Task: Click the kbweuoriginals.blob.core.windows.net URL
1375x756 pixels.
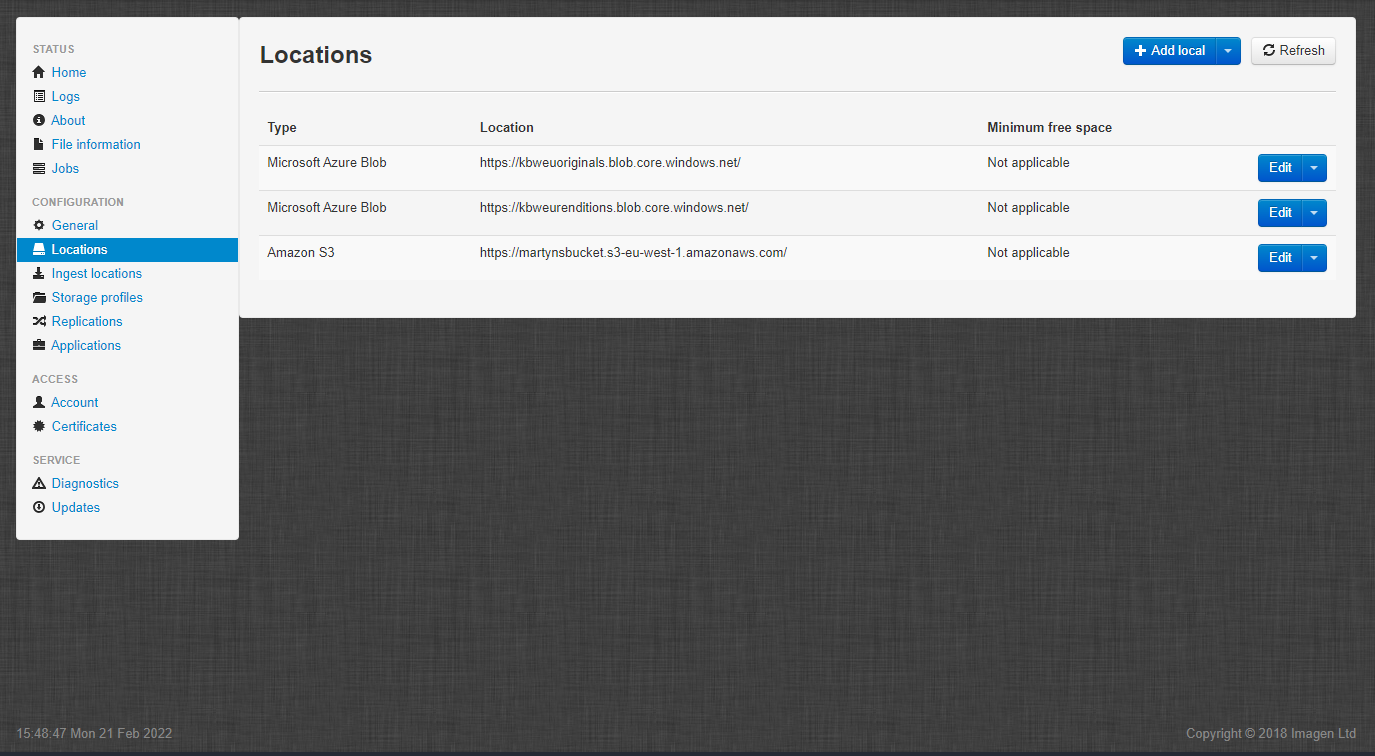Action: pyautogui.click(x=610, y=162)
